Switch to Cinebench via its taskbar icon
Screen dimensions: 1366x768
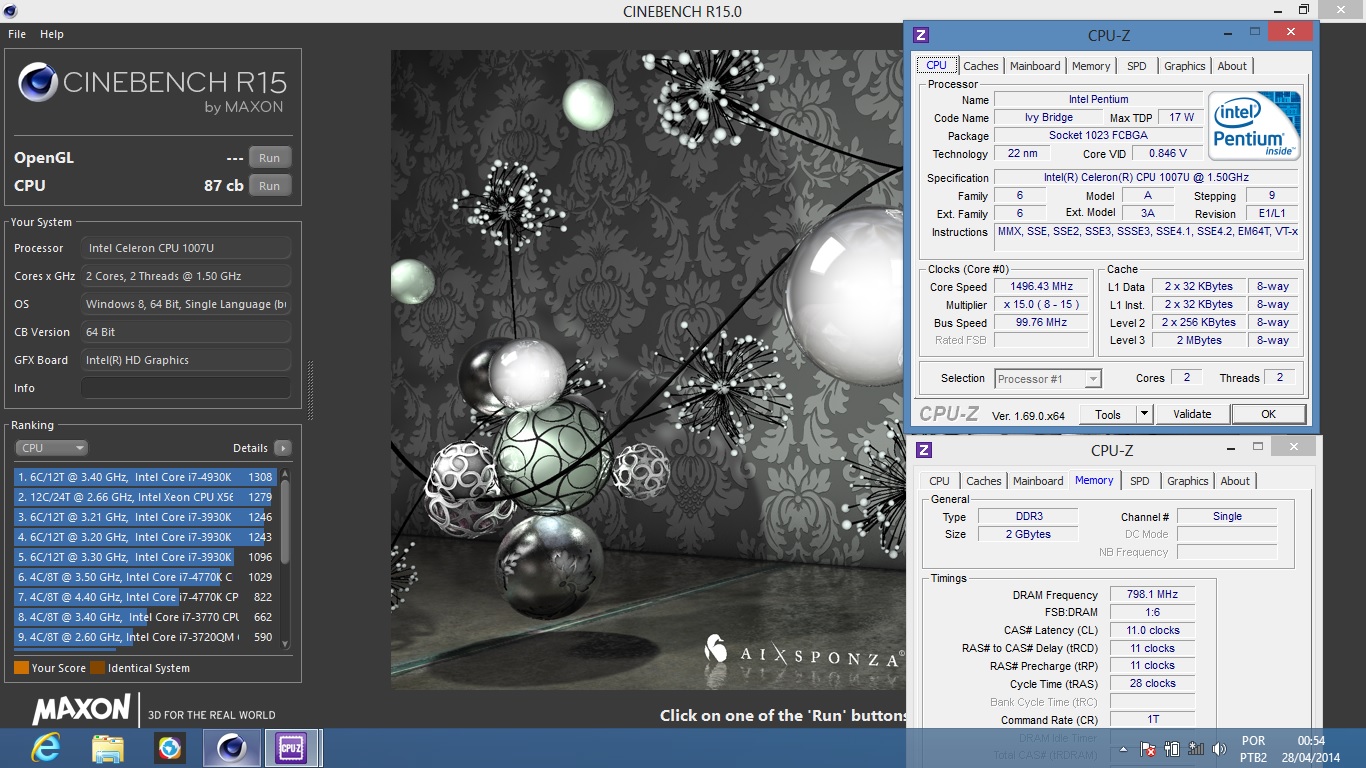tap(232, 748)
